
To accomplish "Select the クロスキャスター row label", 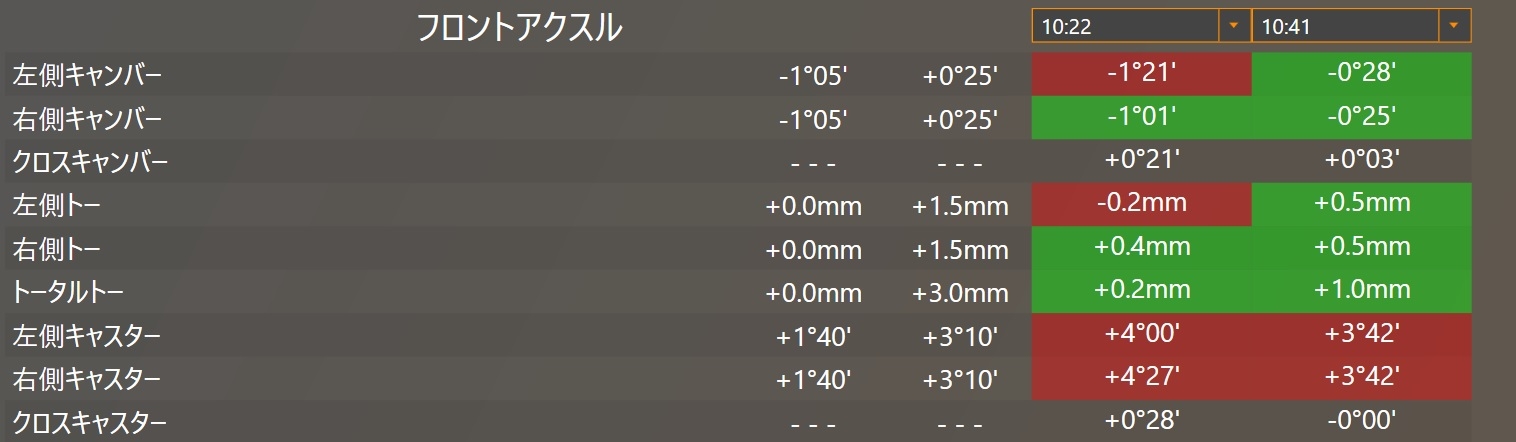I will (x=90, y=423).
